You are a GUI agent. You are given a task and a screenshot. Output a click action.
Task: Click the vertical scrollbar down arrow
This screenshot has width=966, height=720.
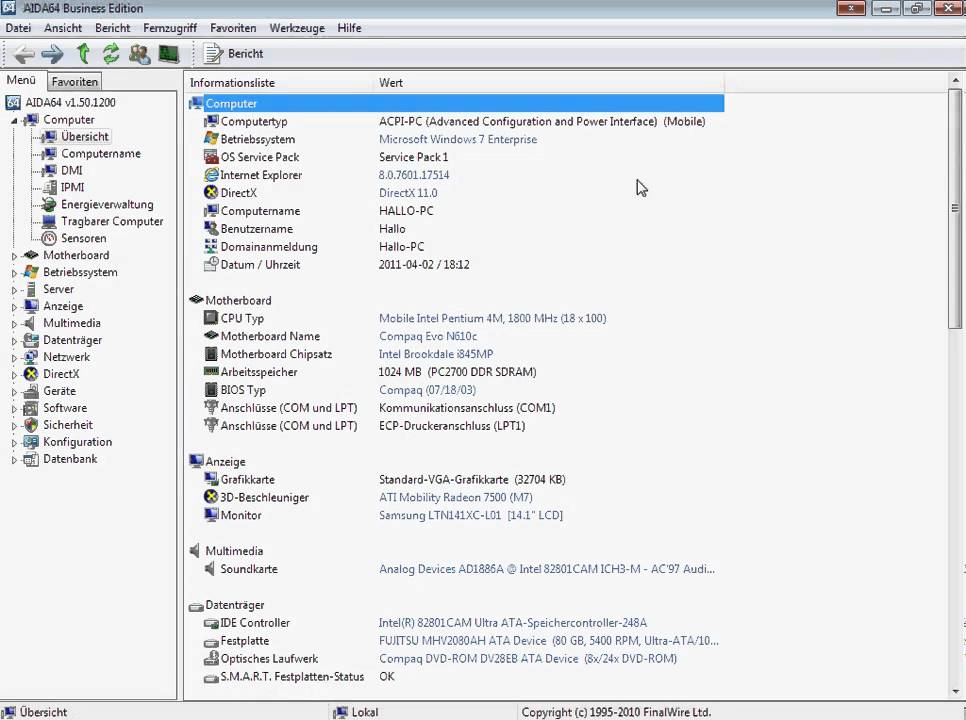(x=956, y=691)
